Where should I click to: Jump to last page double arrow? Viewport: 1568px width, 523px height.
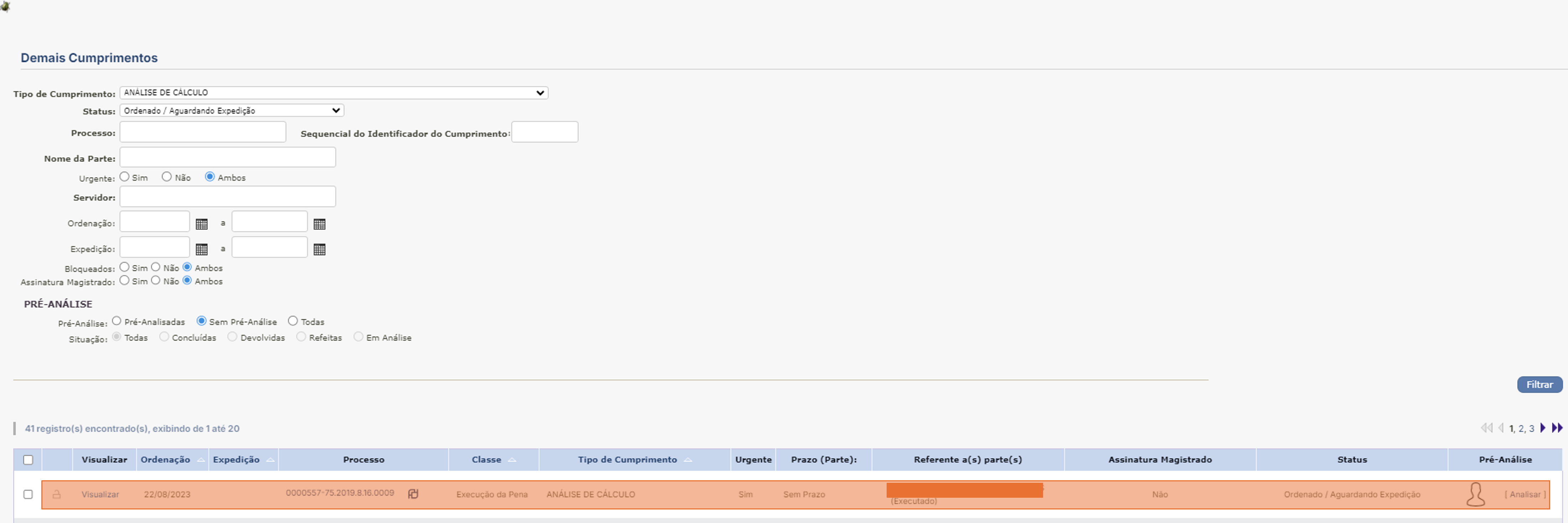click(x=1557, y=428)
